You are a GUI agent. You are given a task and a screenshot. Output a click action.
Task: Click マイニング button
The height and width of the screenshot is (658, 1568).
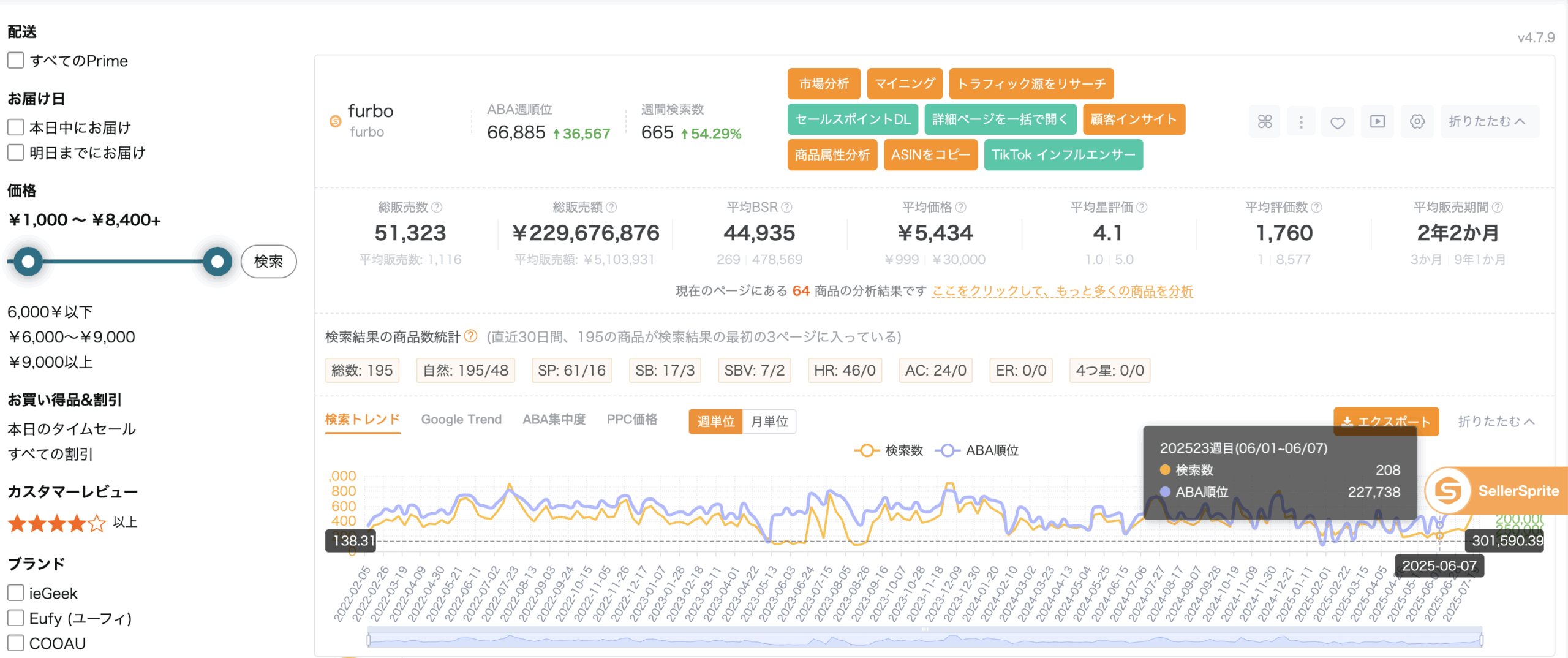click(905, 83)
